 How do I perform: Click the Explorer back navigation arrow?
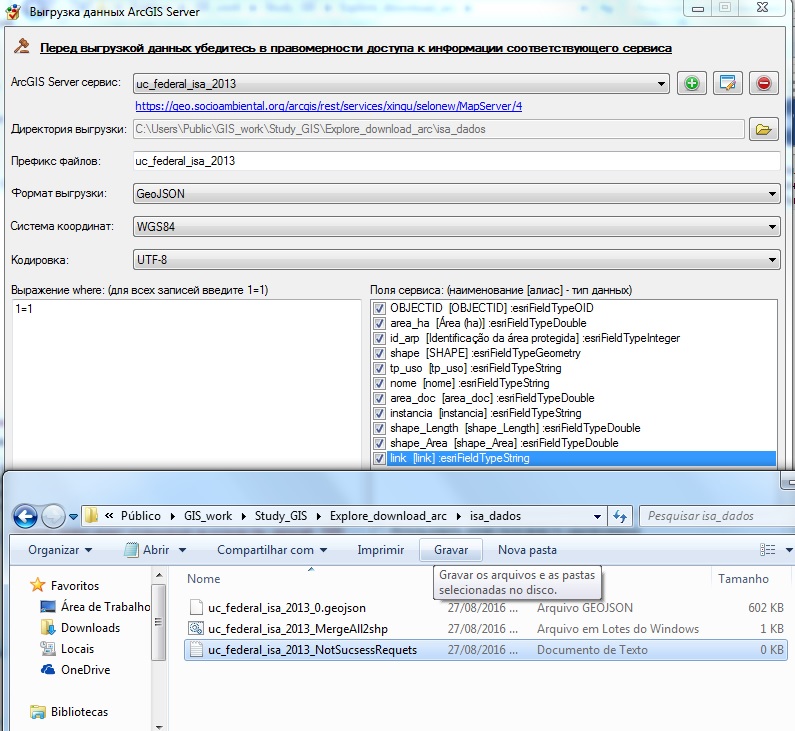[x=25, y=516]
